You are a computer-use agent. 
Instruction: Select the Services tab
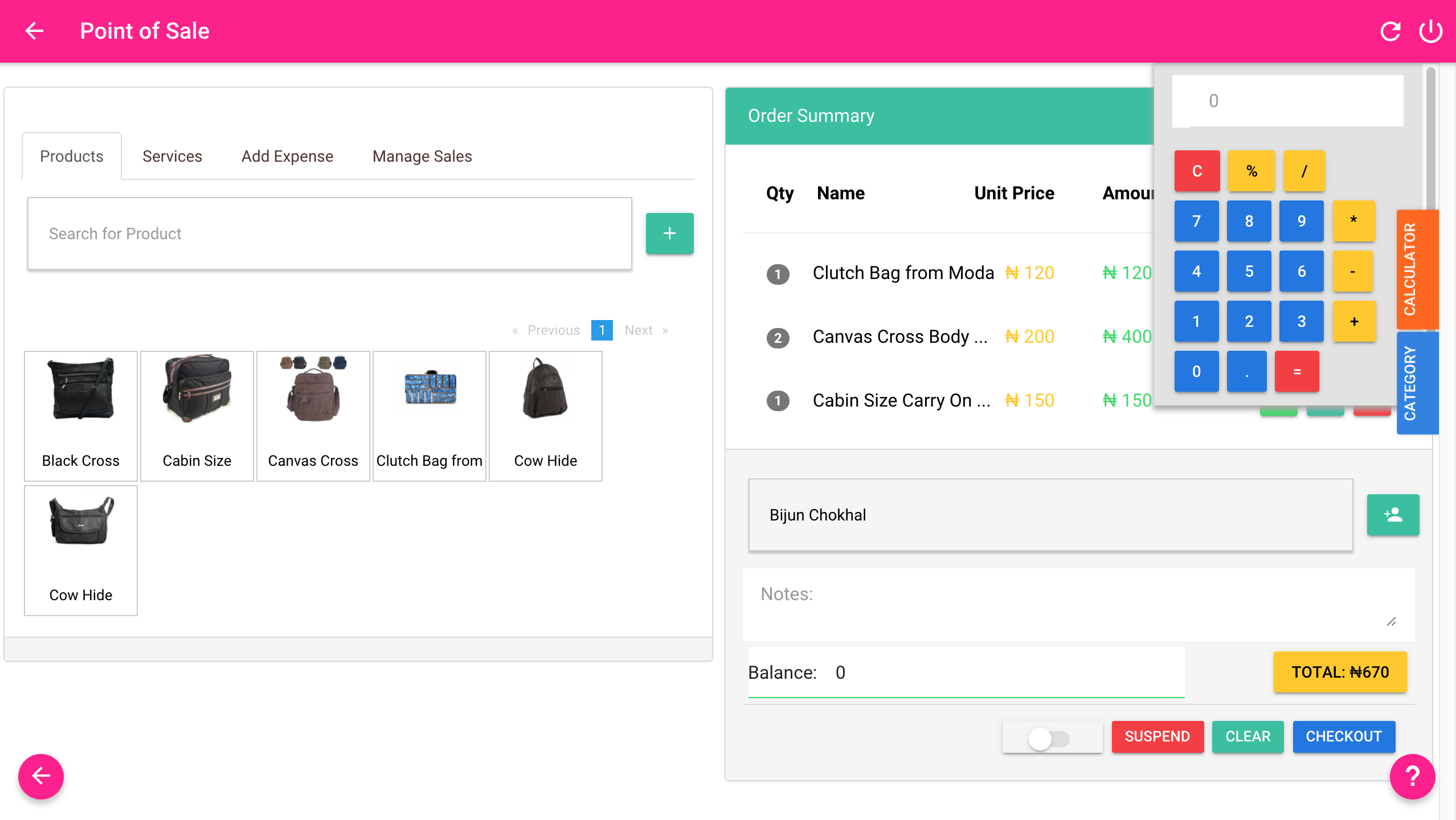(171, 156)
